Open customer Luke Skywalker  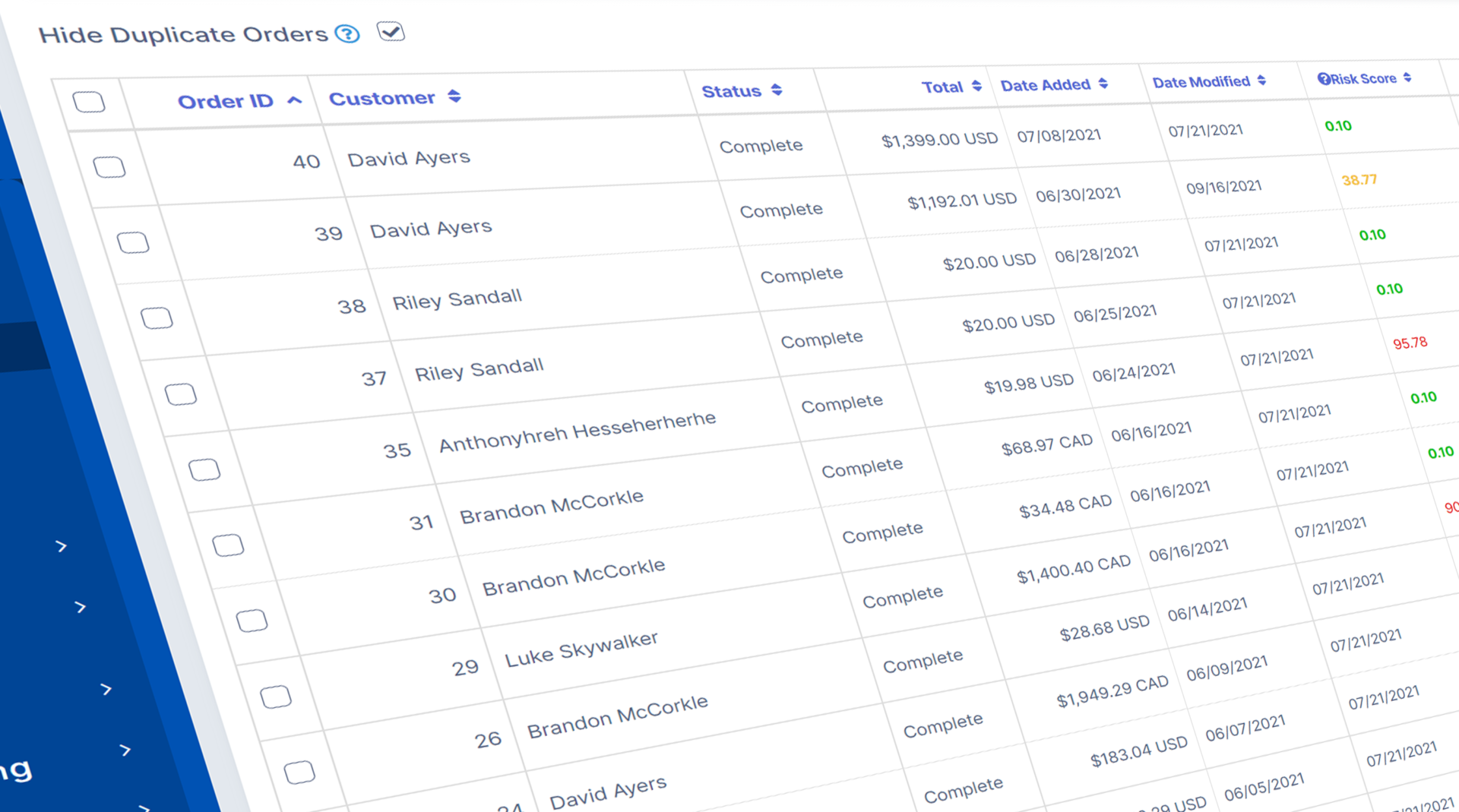581,649
